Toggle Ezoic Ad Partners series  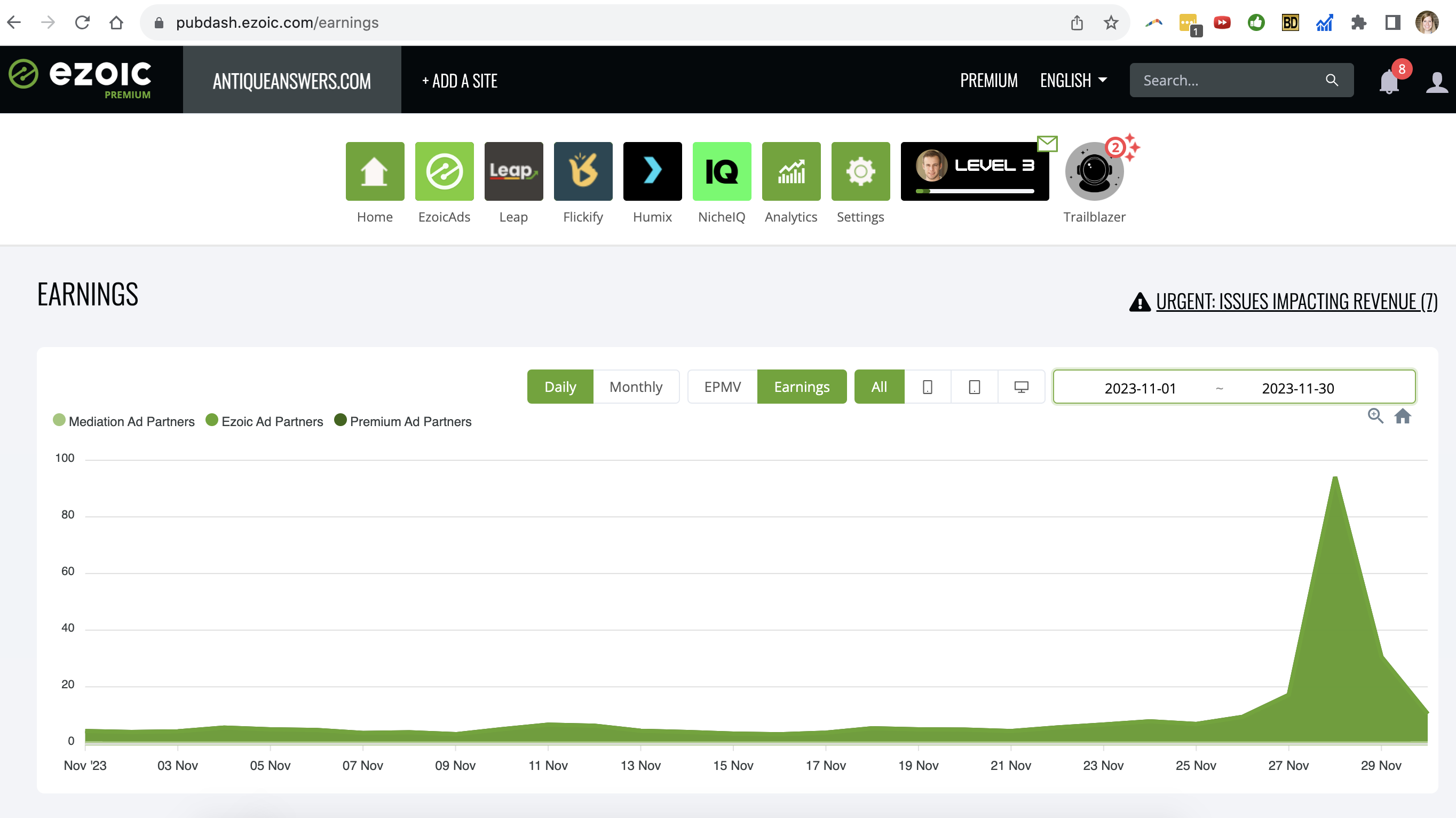[x=265, y=421]
